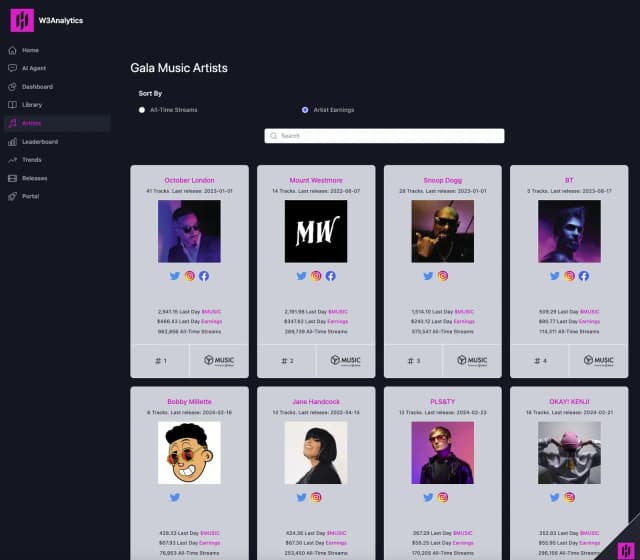This screenshot has width=640, height=560.
Task: Click Mount Westmore MW cover thumbnail
Action: [x=316, y=231]
